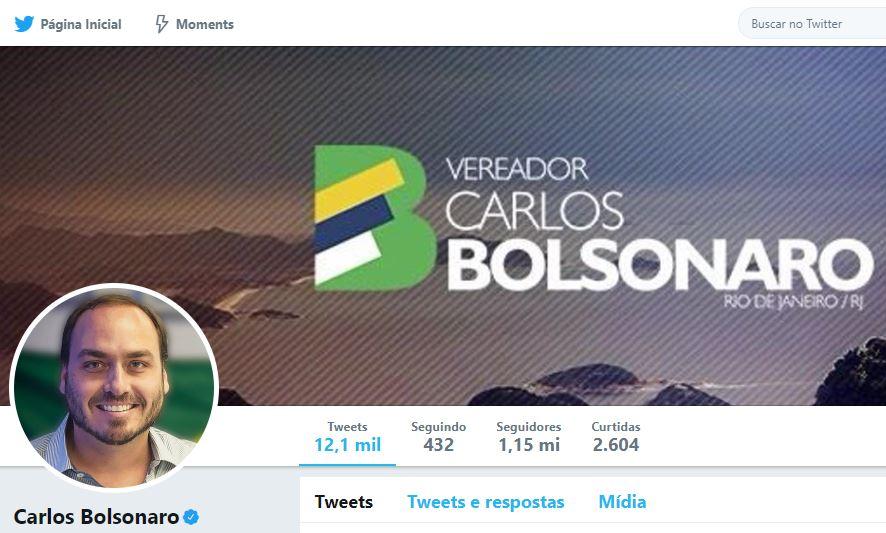This screenshot has height=533, width=886.
Task: Select the Tweets tab
Action: 344,502
